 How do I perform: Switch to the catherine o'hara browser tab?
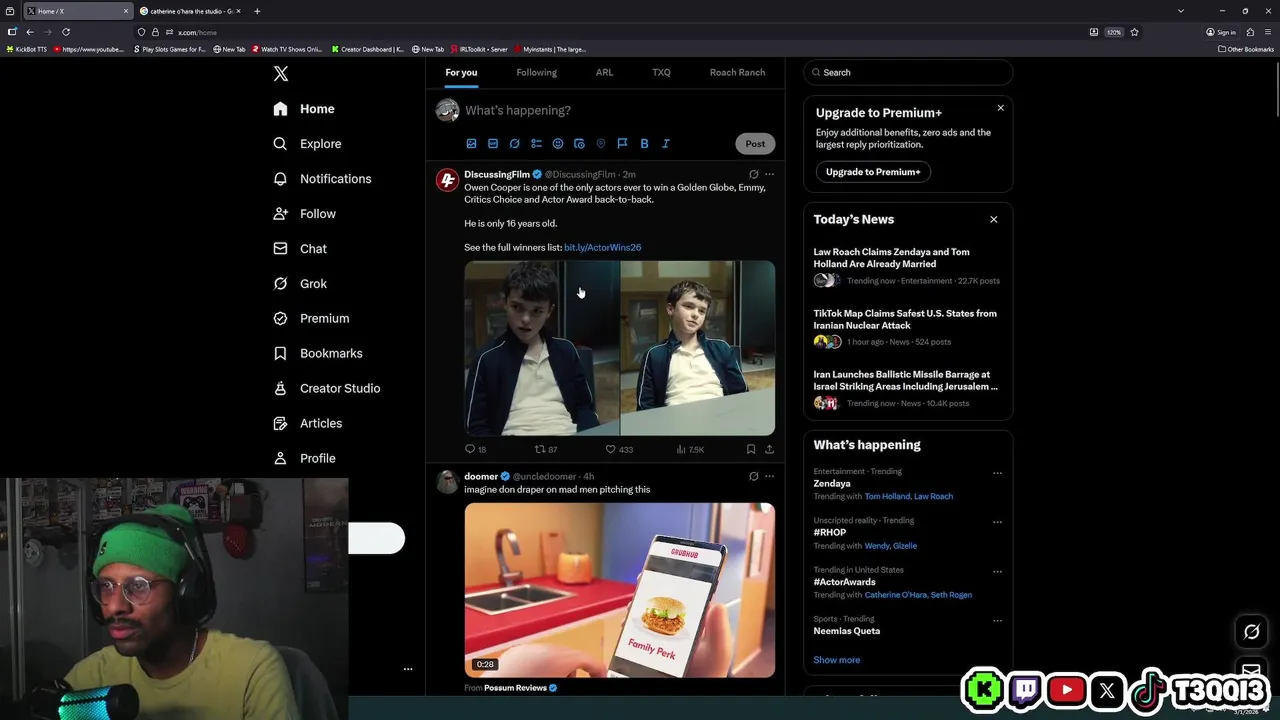pyautogui.click(x=190, y=11)
